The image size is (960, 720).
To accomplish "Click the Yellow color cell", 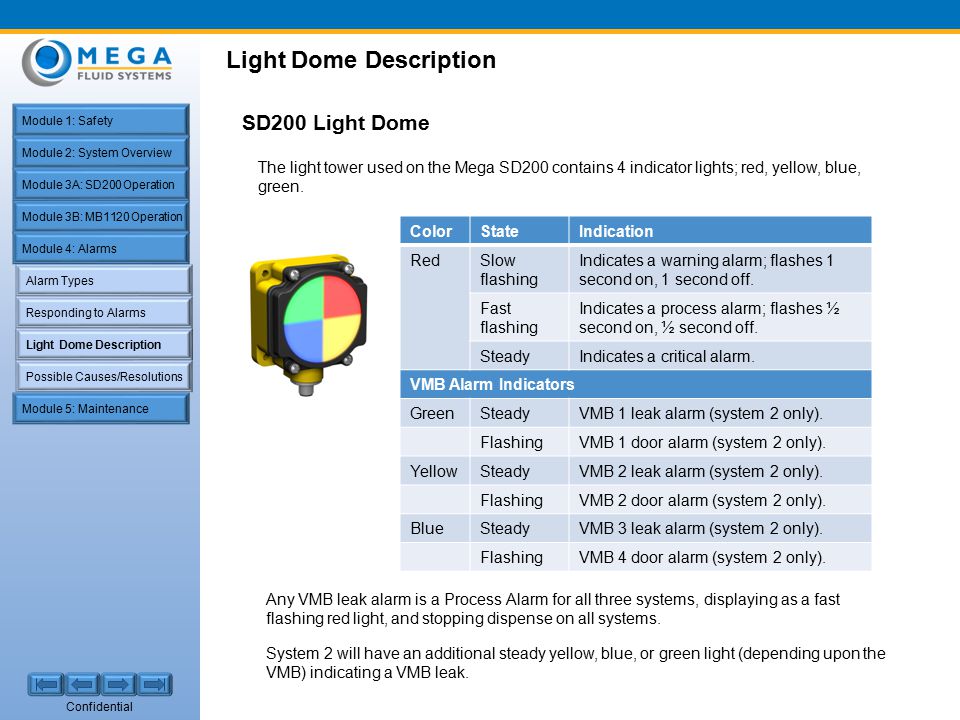I will [x=435, y=471].
